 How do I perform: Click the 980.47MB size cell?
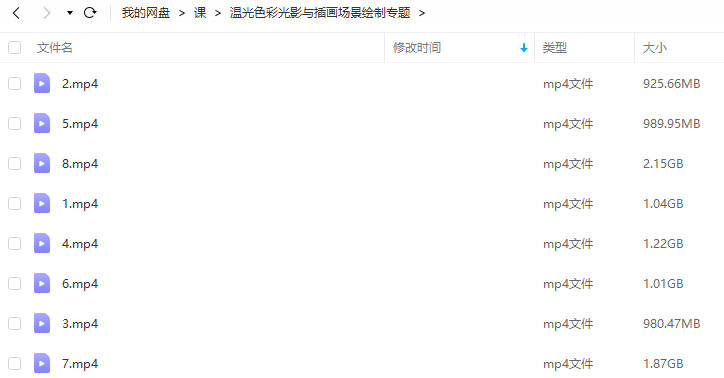pyautogui.click(x=672, y=324)
